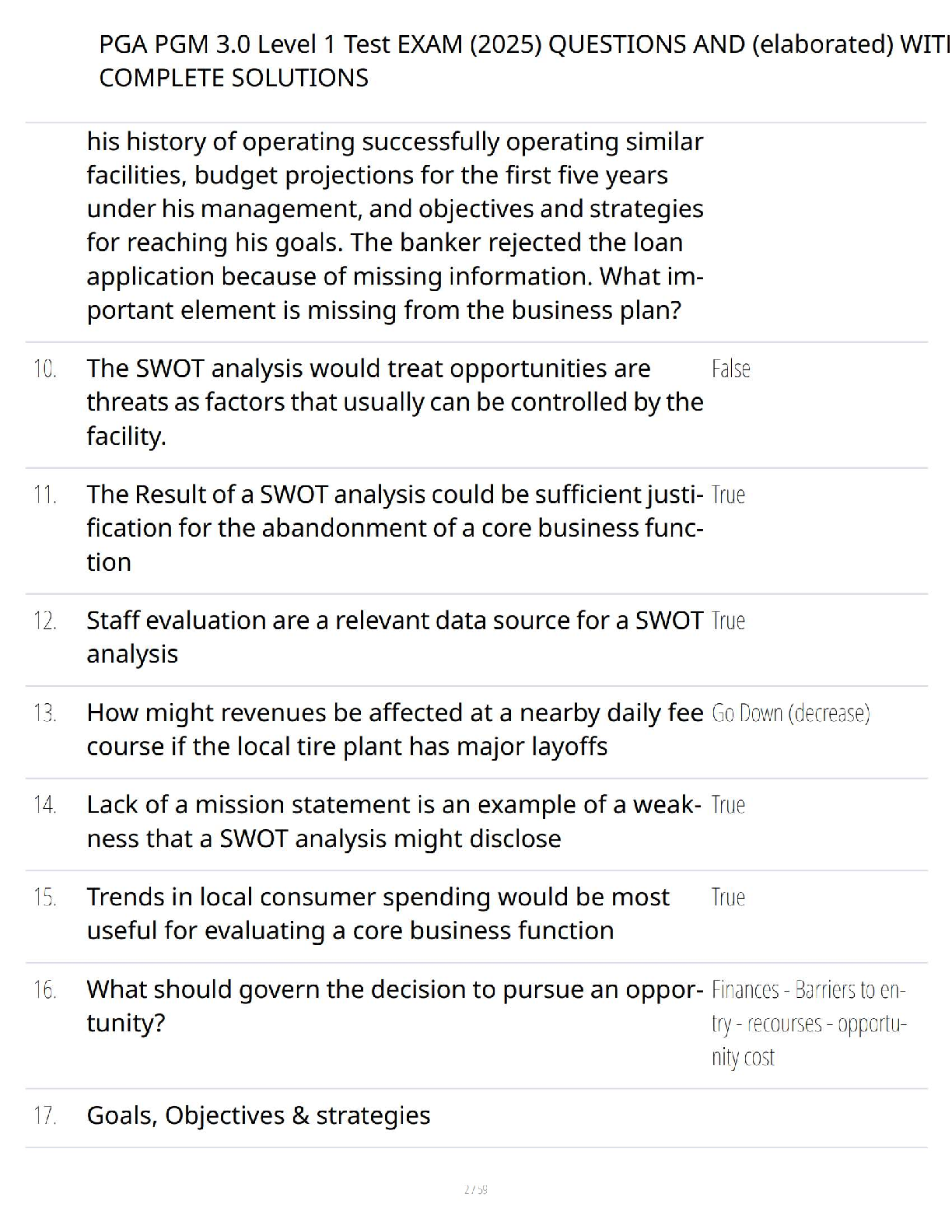Image resolution: width=952 pixels, height=1232 pixels.
Task: Select the 'Go Down (decrease)' answer
Action: pyautogui.click(x=791, y=713)
